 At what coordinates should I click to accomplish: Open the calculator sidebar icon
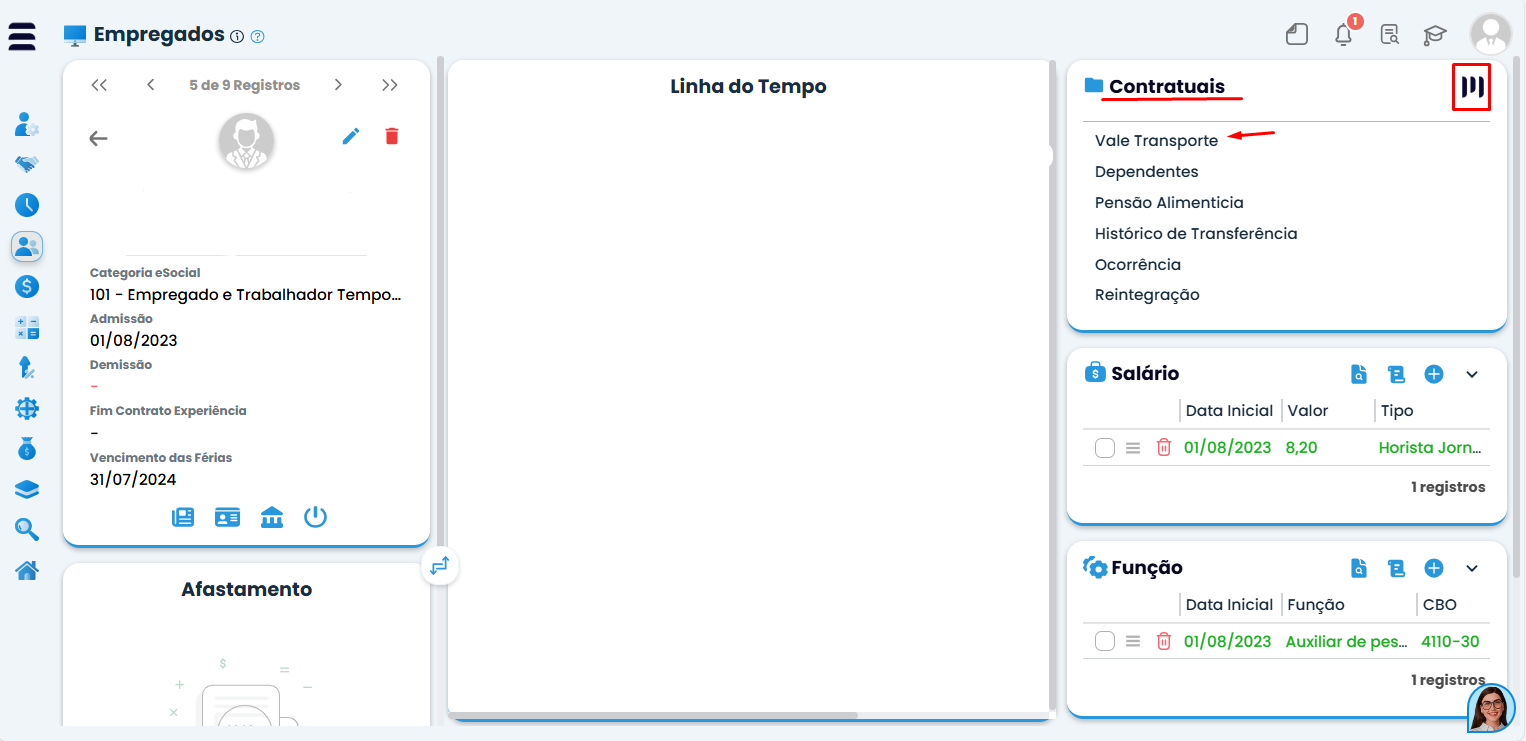pos(27,327)
